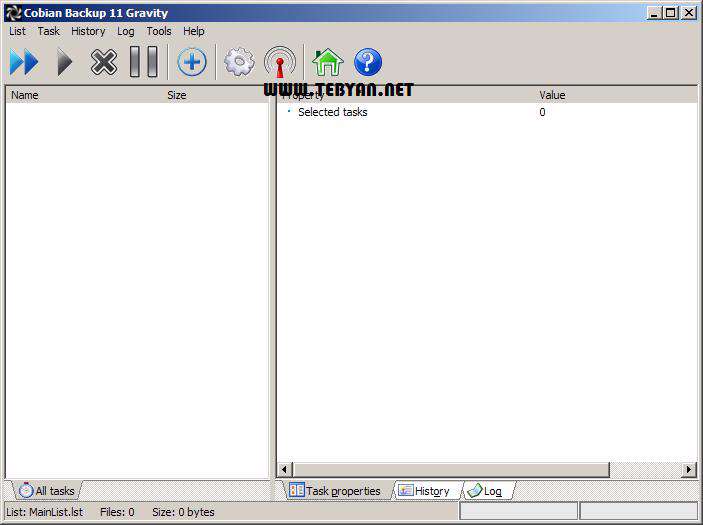Abort the backup with the X icon

click(x=104, y=61)
